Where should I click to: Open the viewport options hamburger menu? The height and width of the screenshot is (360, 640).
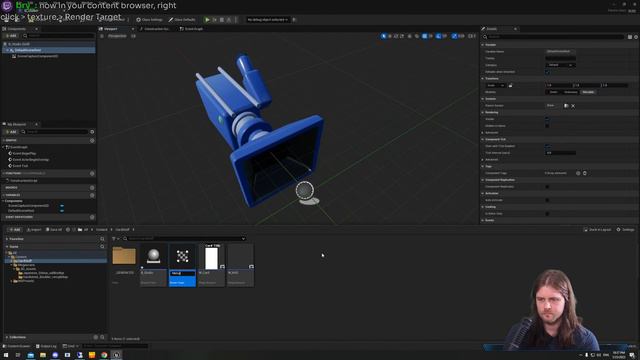102,36
